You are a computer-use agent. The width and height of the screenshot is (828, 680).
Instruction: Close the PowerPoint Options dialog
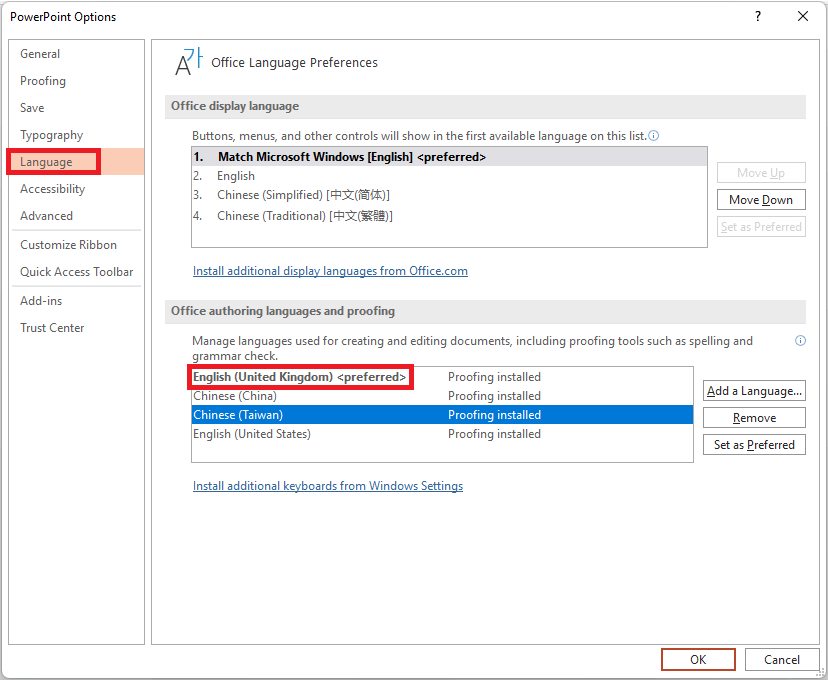point(803,16)
